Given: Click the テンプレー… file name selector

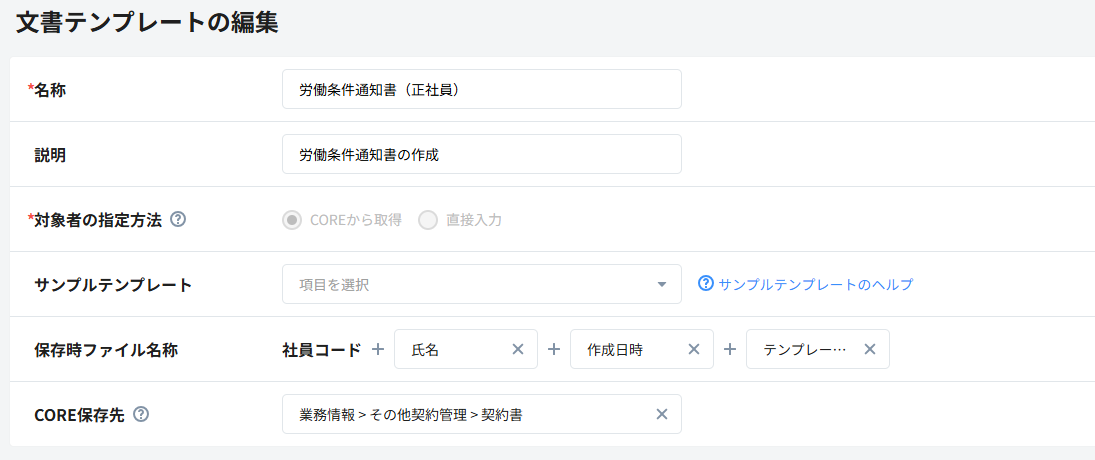Looking at the screenshot, I should [804, 349].
